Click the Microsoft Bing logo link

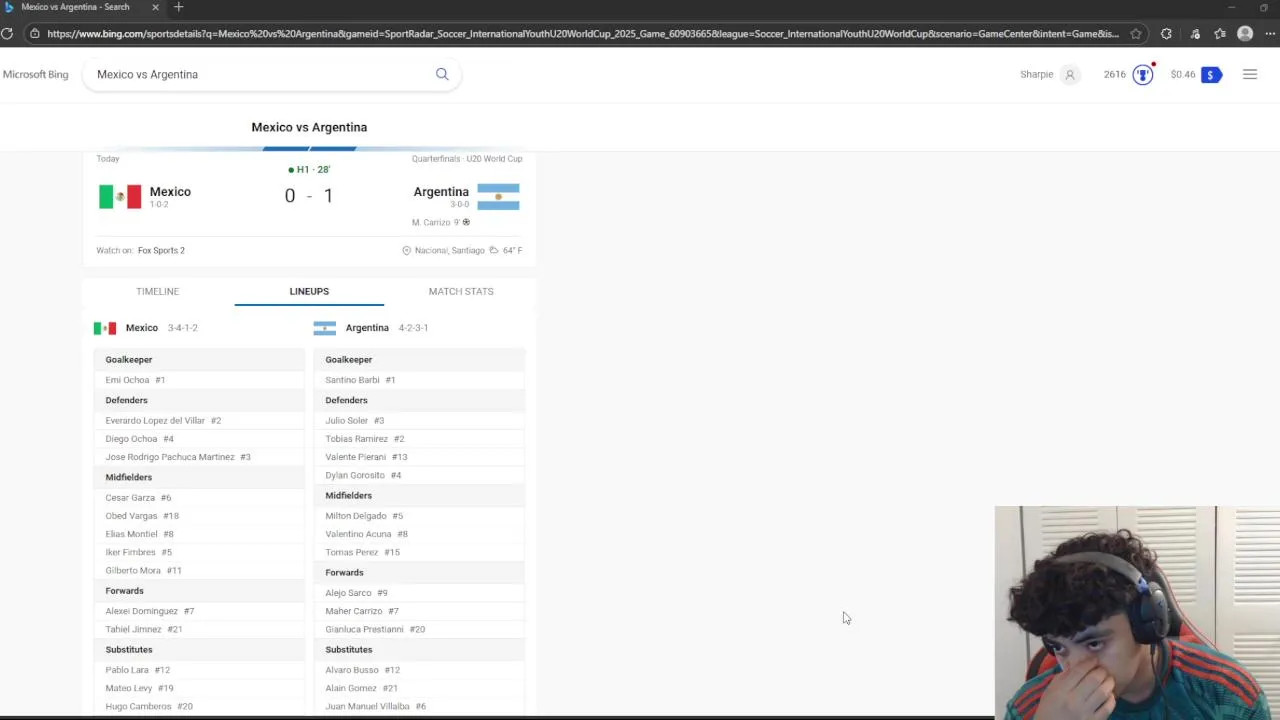(35, 74)
